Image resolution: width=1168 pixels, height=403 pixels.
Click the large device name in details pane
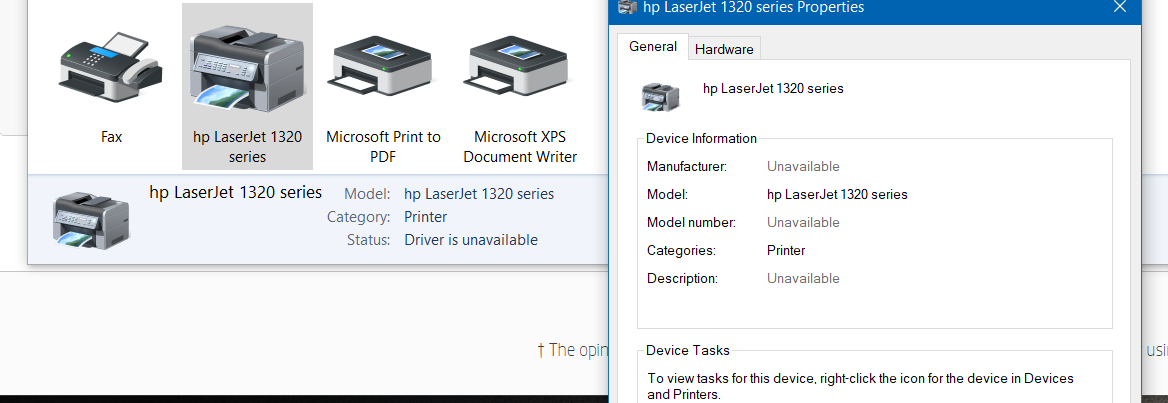235,192
